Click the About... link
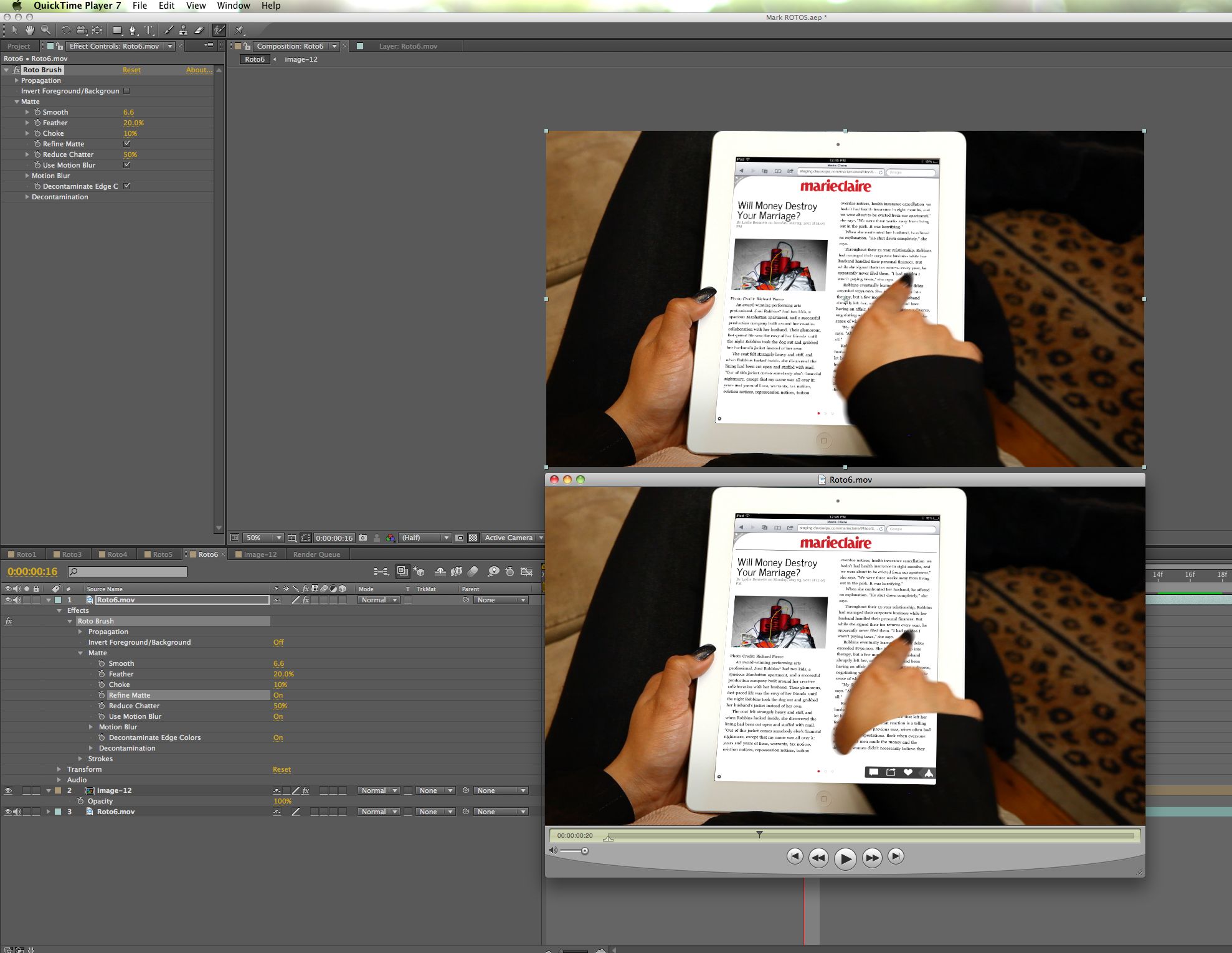The image size is (1232, 953). point(199,70)
